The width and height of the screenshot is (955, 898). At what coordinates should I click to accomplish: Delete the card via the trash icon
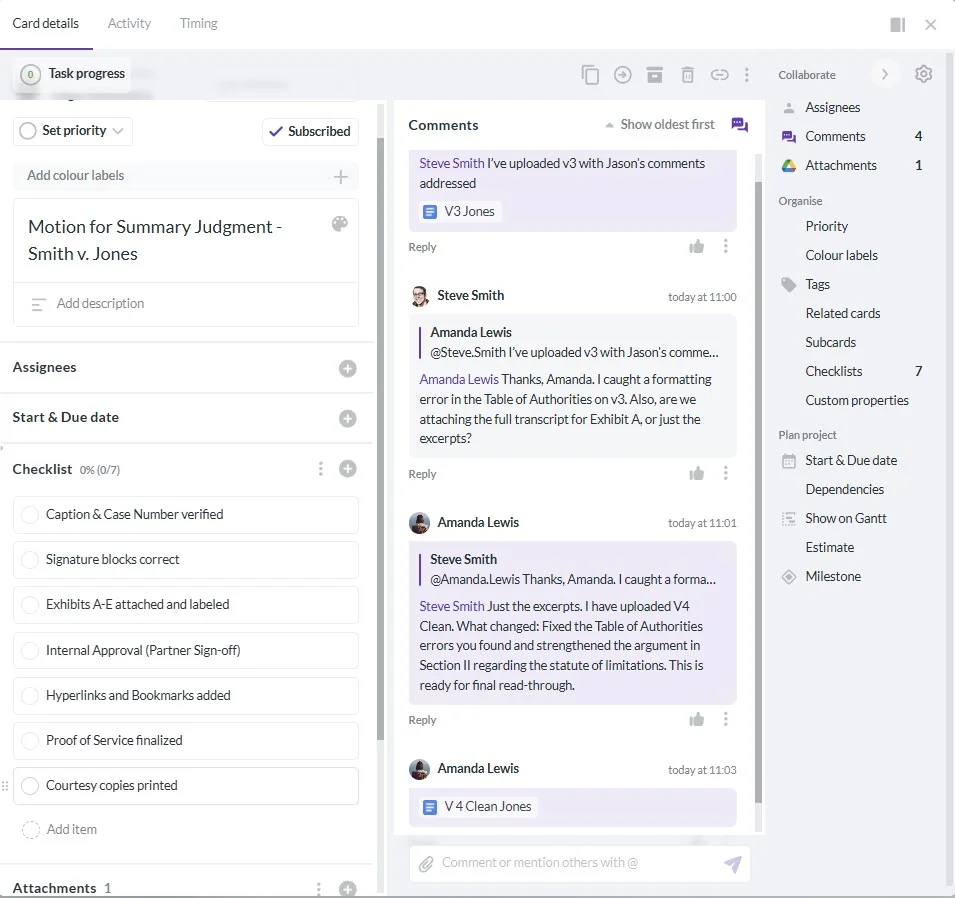pos(688,74)
